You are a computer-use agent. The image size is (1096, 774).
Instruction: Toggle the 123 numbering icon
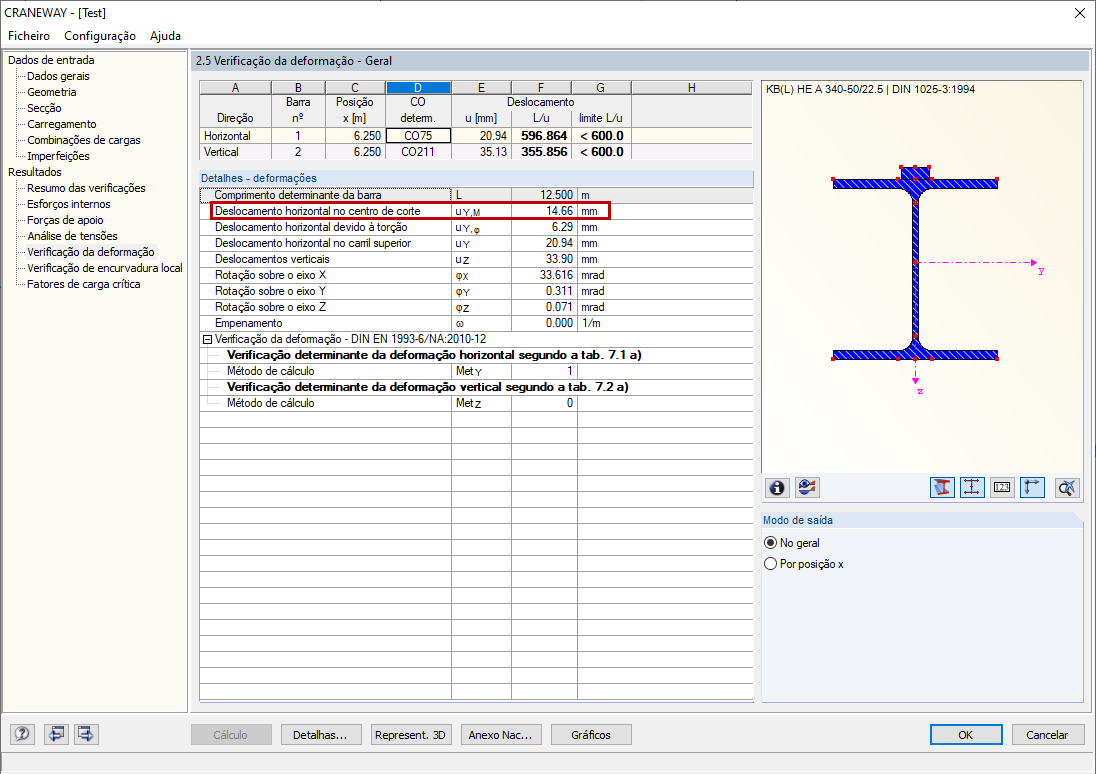[x=1002, y=487]
